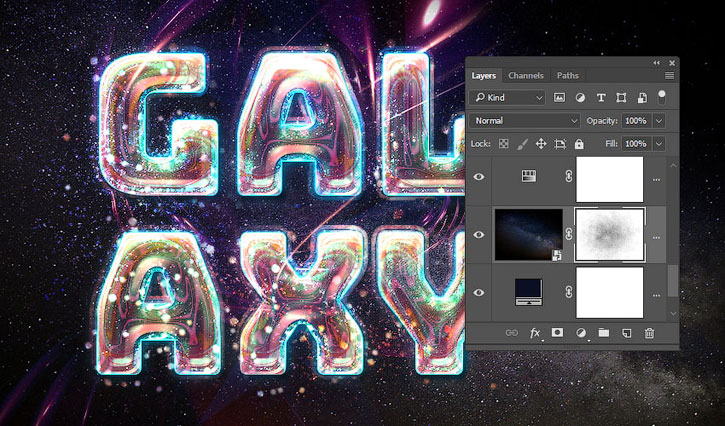Filter for smart object layers
This screenshot has width=725, height=426.
tap(642, 98)
